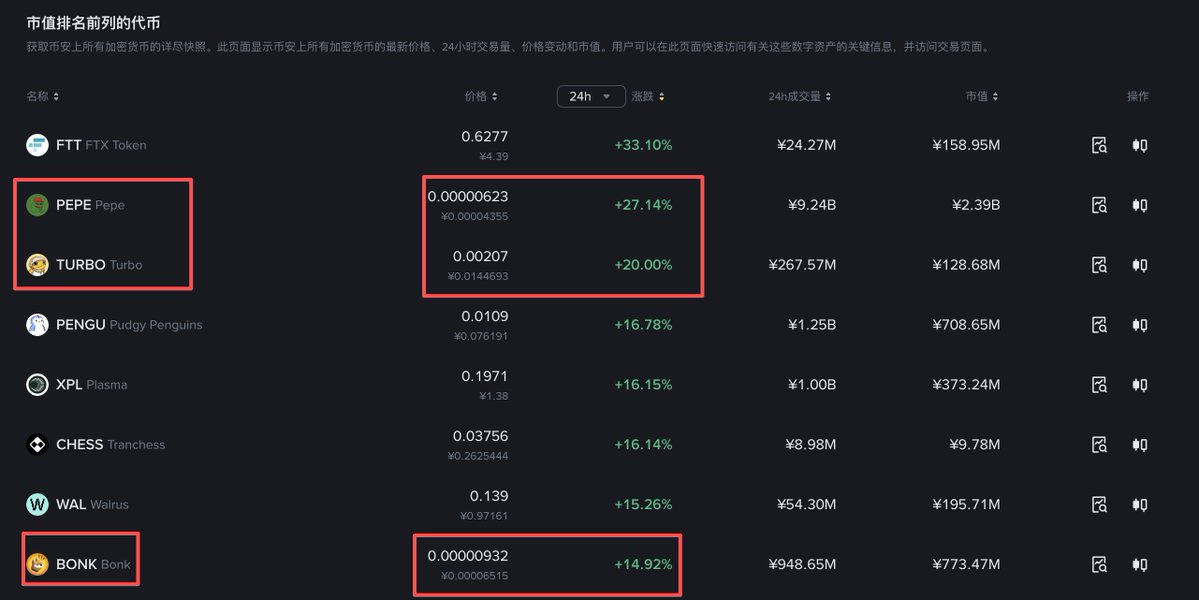This screenshot has width=1199, height=600.
Task: Open the TURBO Turbo coin link
Action: point(98,265)
